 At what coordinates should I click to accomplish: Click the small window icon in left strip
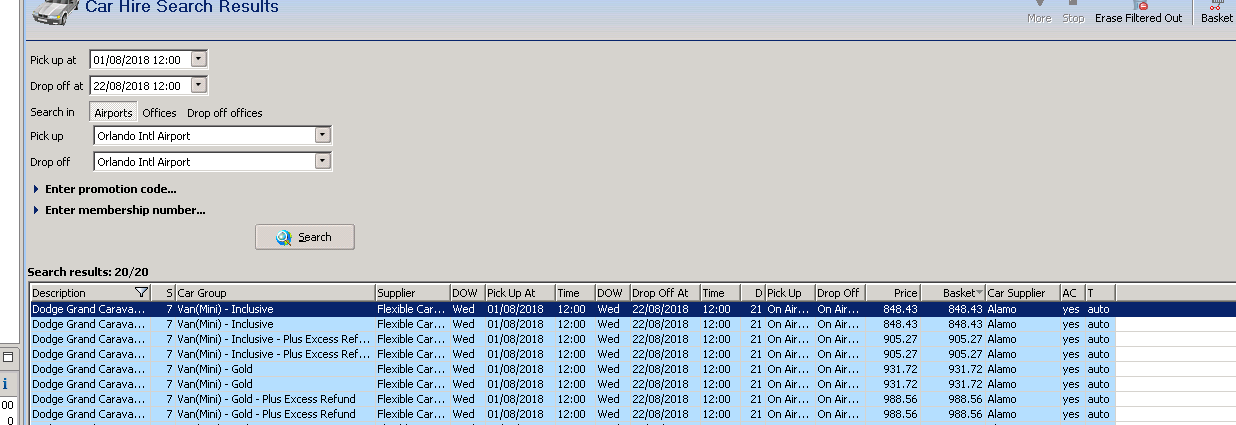6,357
